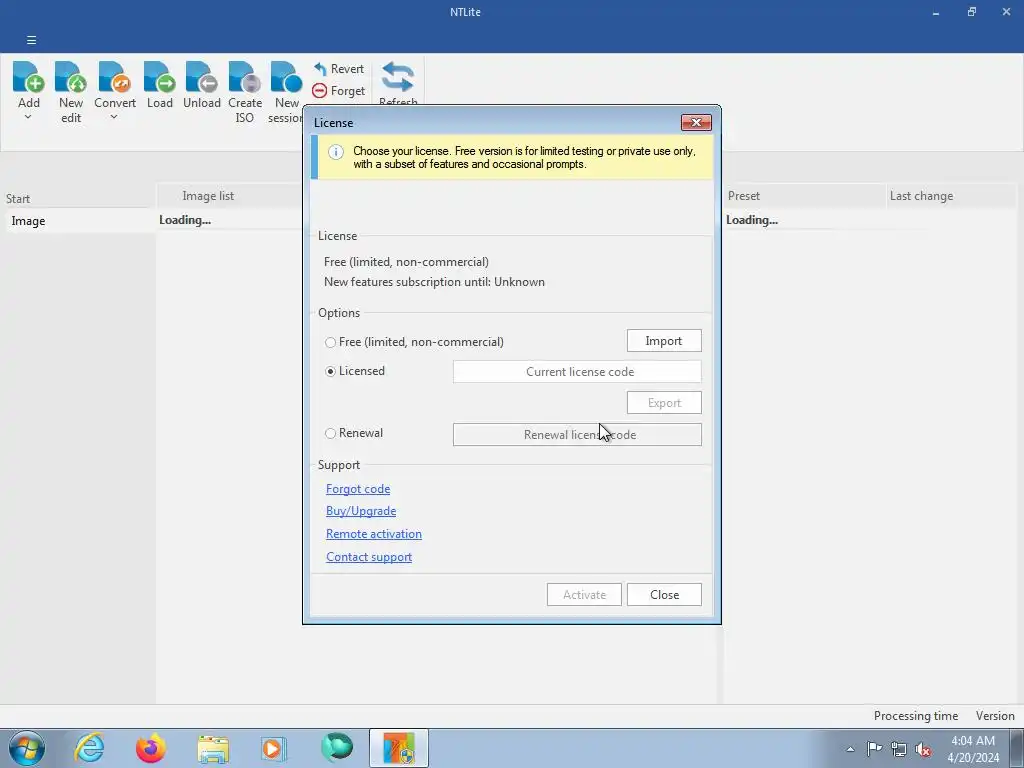Open the Remote activation link

(374, 534)
